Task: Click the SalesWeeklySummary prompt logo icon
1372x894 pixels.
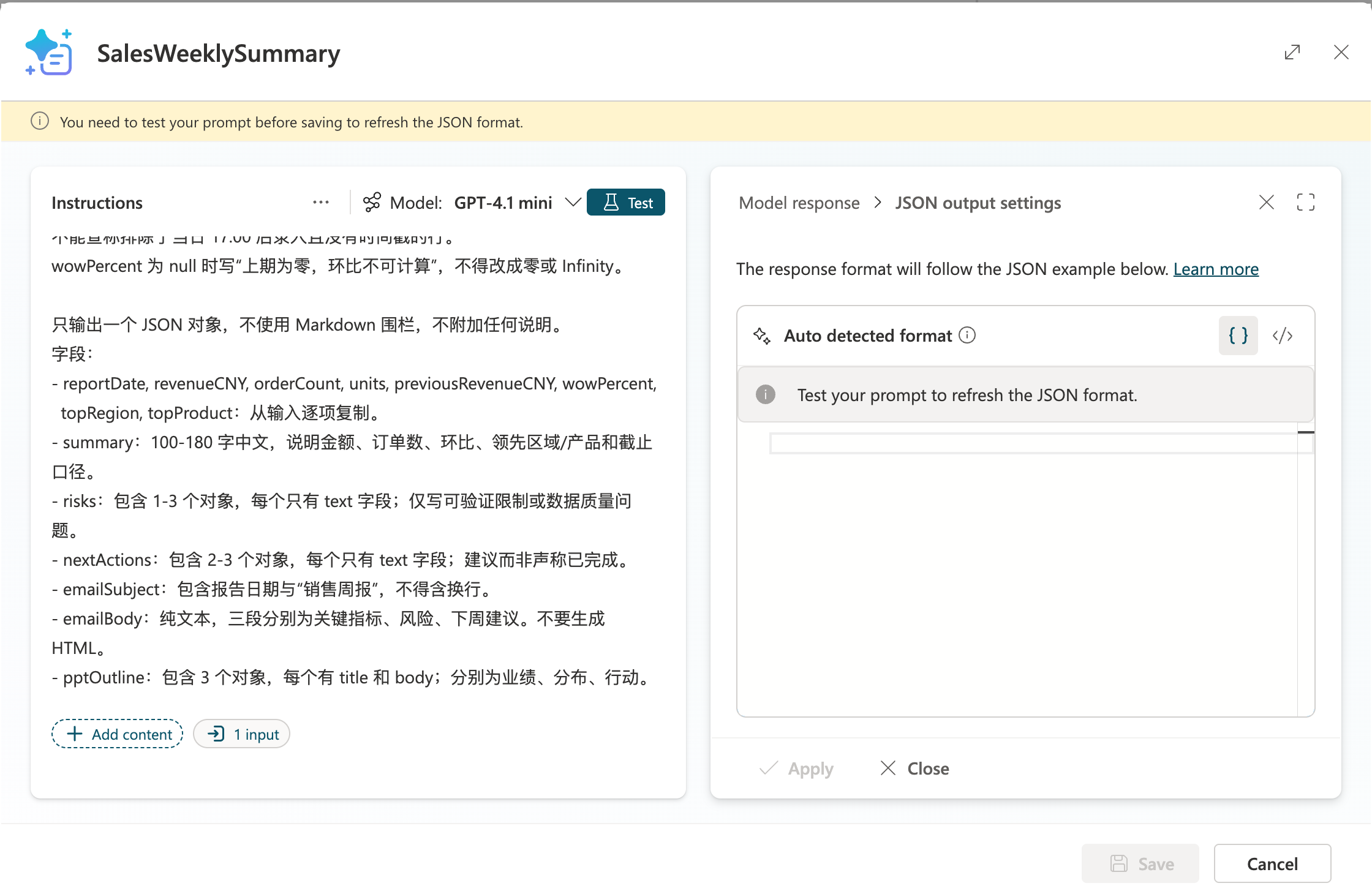Action: click(x=48, y=53)
